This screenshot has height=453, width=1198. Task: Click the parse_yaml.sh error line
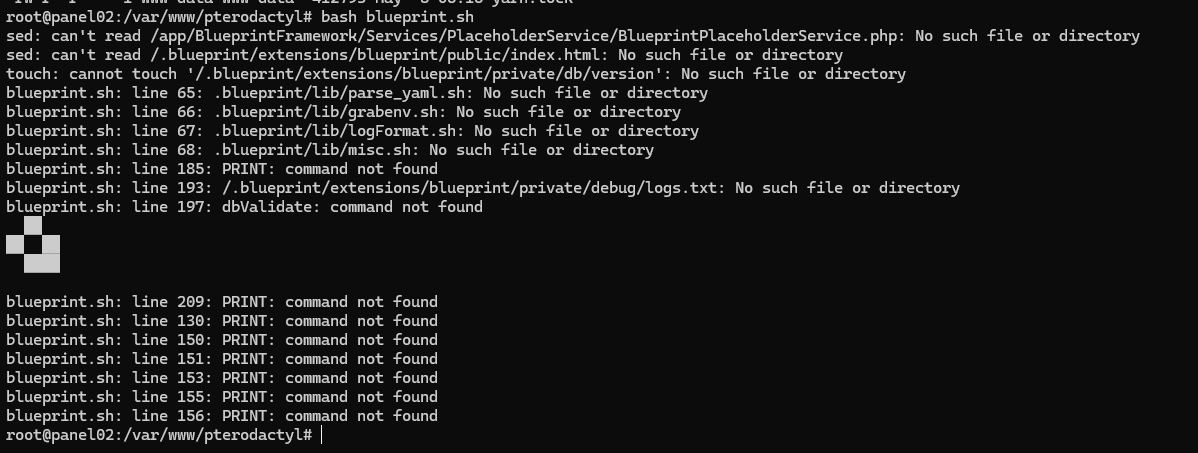point(357,93)
